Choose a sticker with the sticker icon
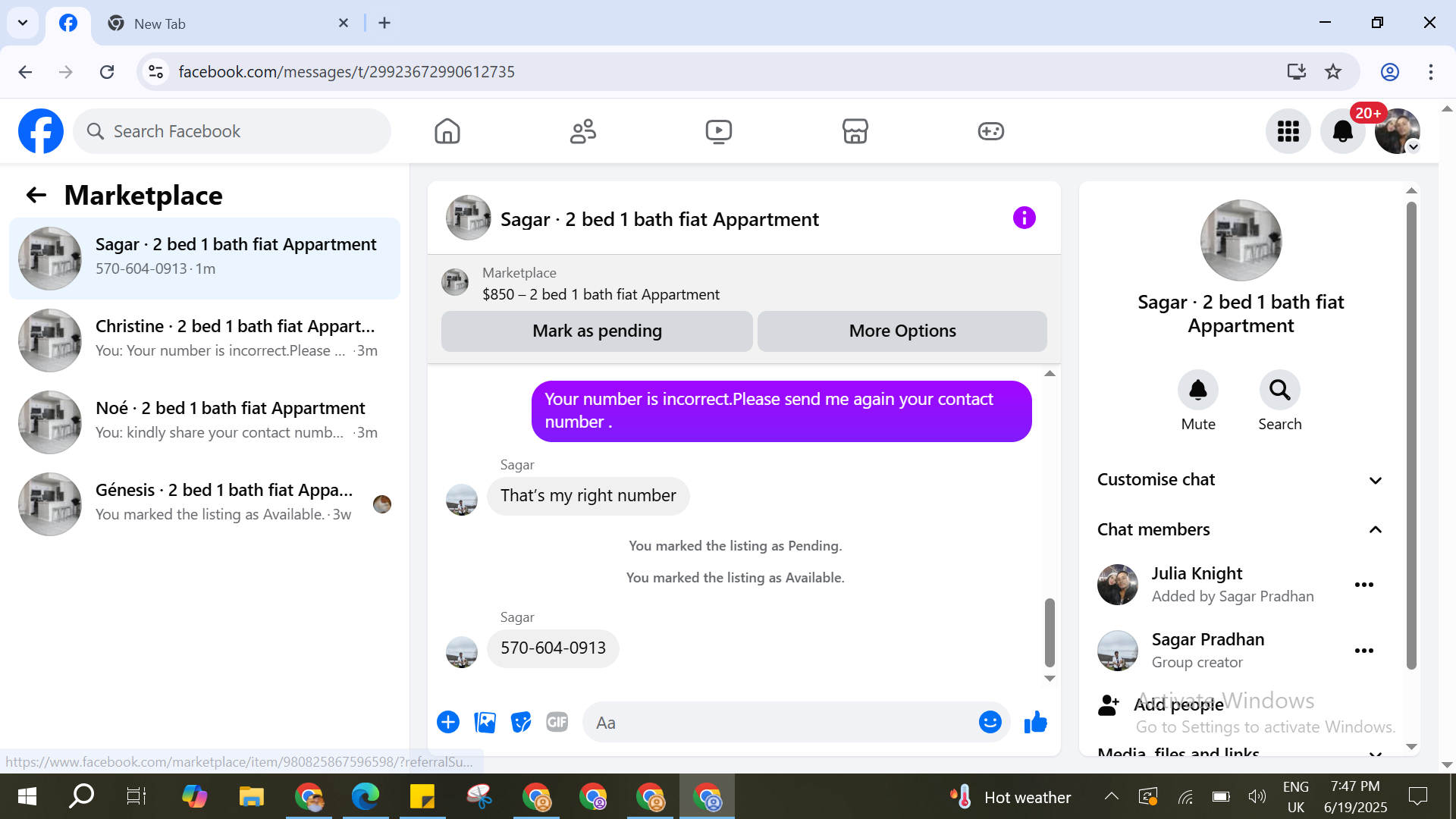The height and width of the screenshot is (819, 1456). (521, 723)
